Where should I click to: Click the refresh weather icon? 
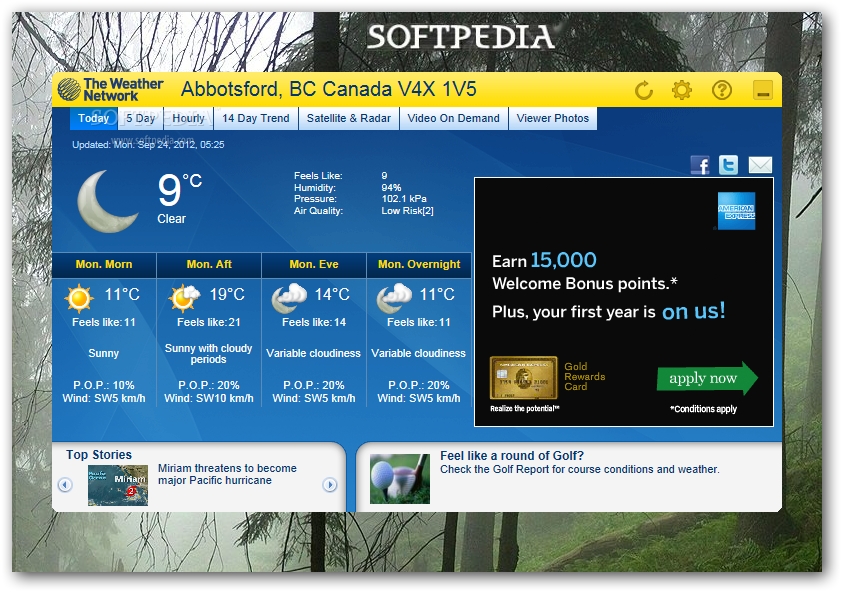click(643, 90)
